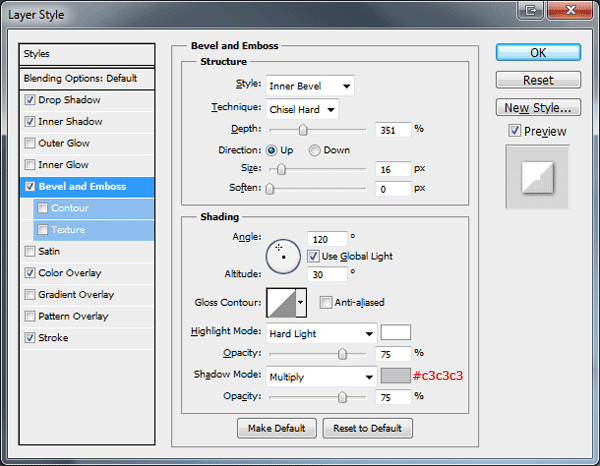Click the Angle field showing 120

328,239
